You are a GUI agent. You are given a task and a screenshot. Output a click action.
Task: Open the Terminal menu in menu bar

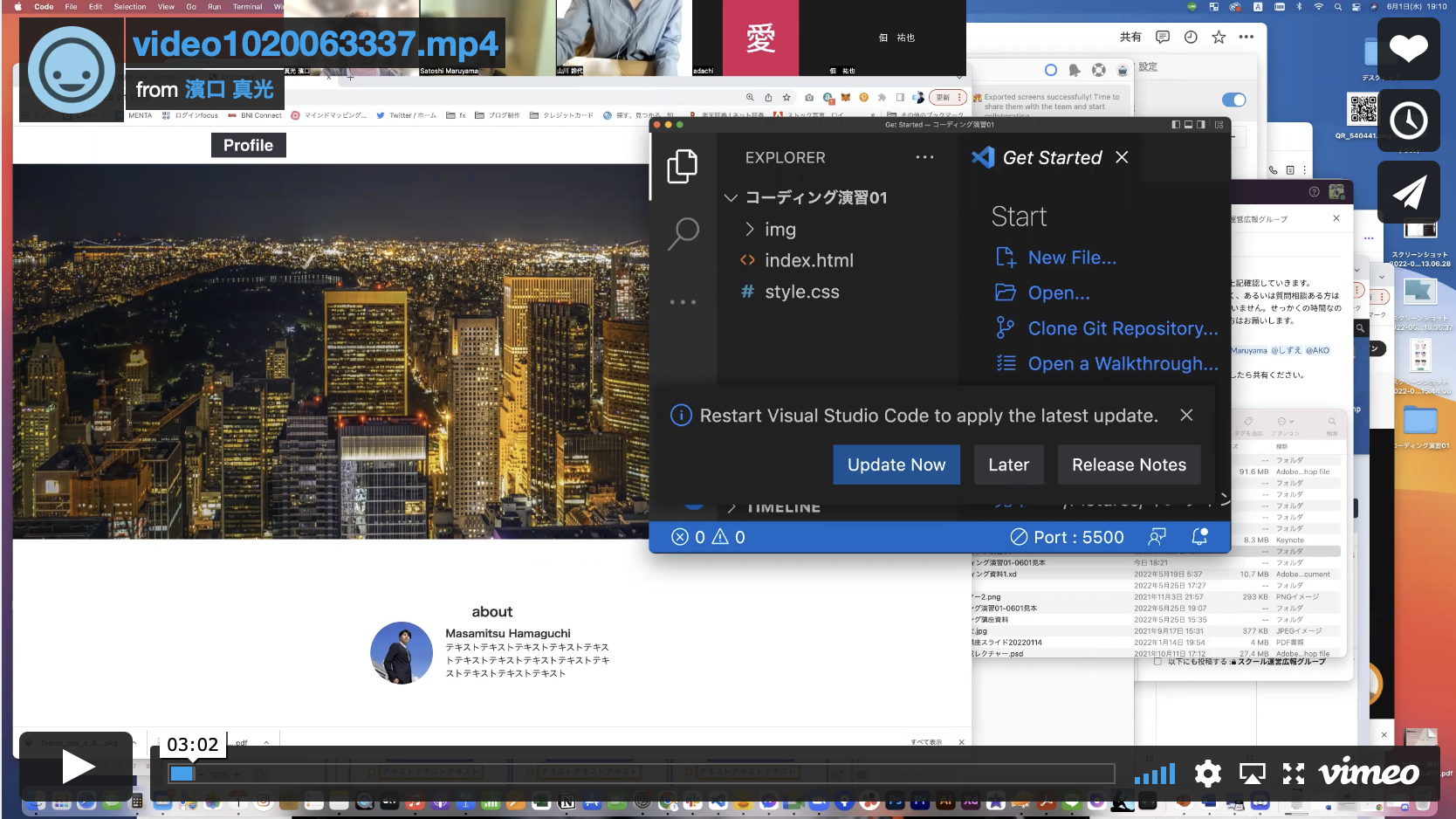coord(248,6)
